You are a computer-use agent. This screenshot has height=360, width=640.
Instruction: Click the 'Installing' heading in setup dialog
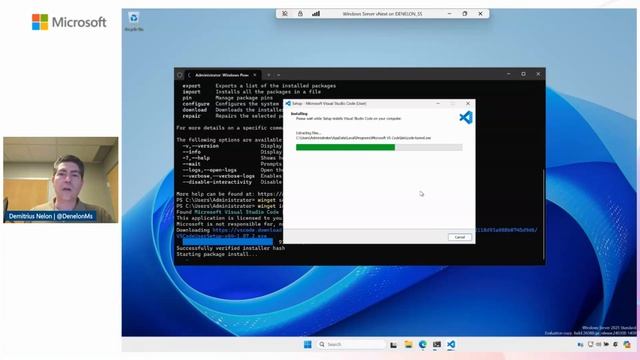click(299, 114)
